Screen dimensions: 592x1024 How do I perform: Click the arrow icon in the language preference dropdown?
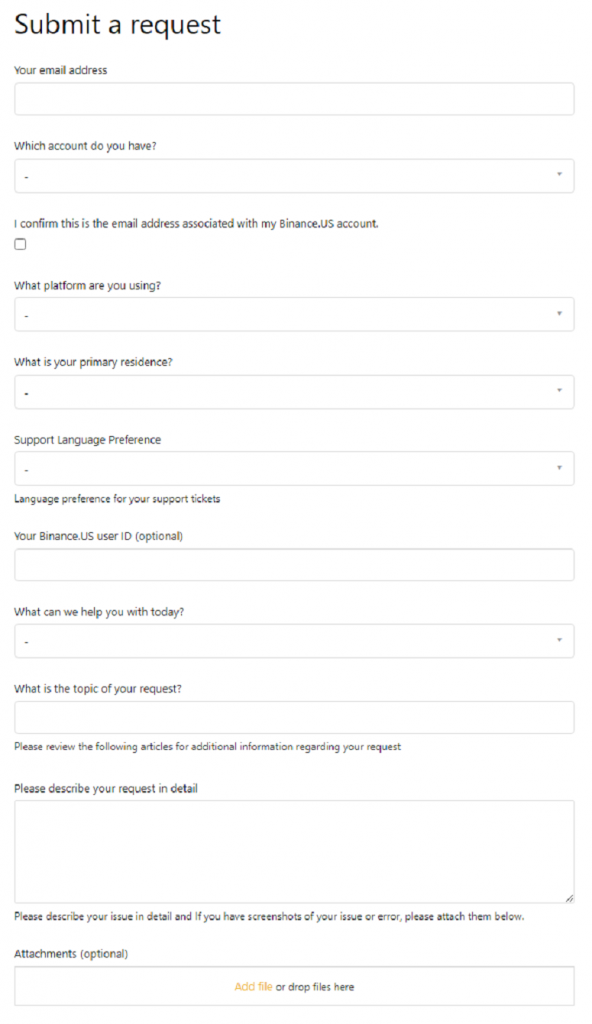(x=559, y=468)
